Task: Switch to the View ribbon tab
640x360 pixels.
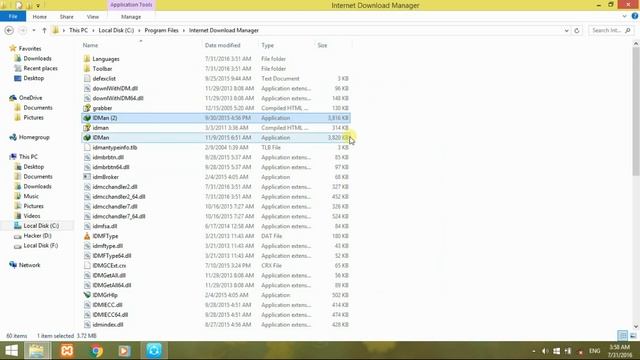Action: [x=93, y=17]
